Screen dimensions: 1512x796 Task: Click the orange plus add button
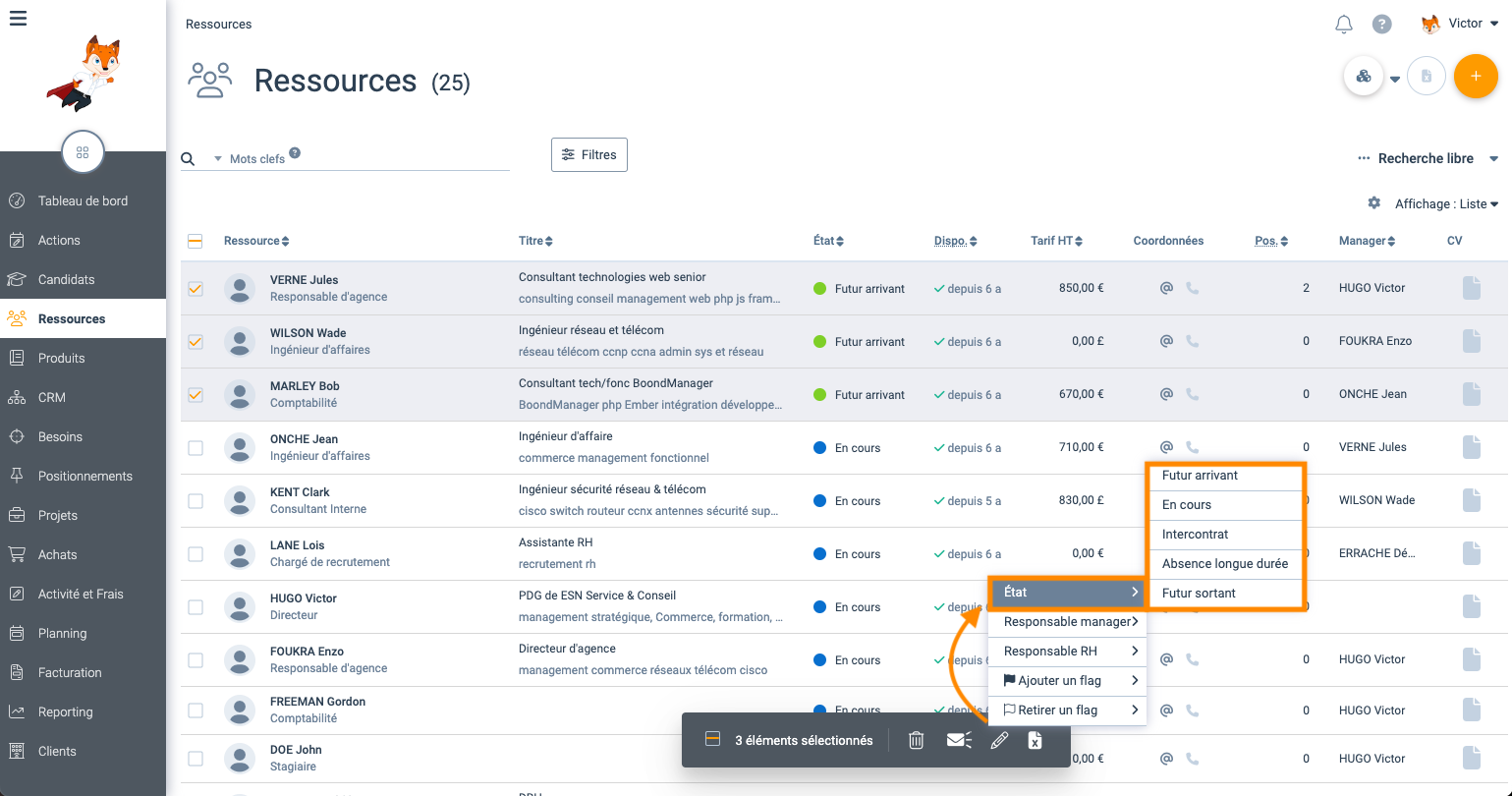click(1475, 77)
